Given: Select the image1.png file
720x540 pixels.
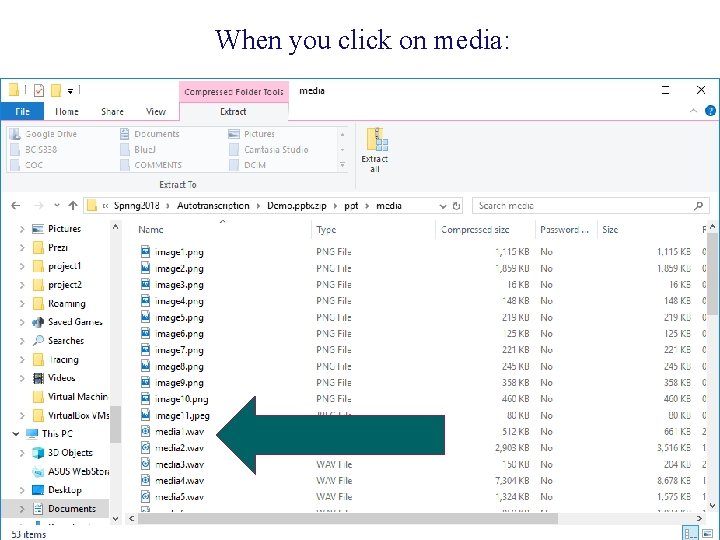Looking at the screenshot, I should (x=172, y=252).
